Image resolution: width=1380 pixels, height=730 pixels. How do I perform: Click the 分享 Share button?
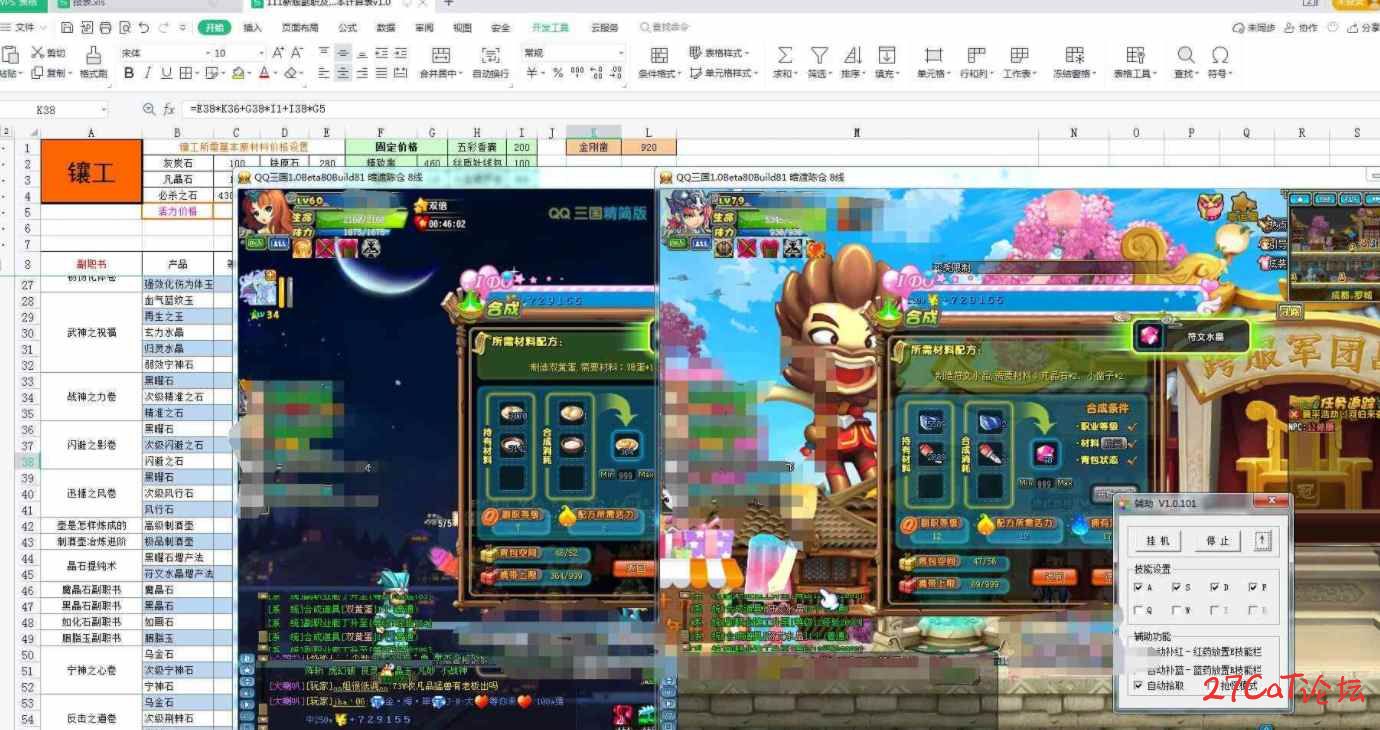click(x=1362, y=28)
